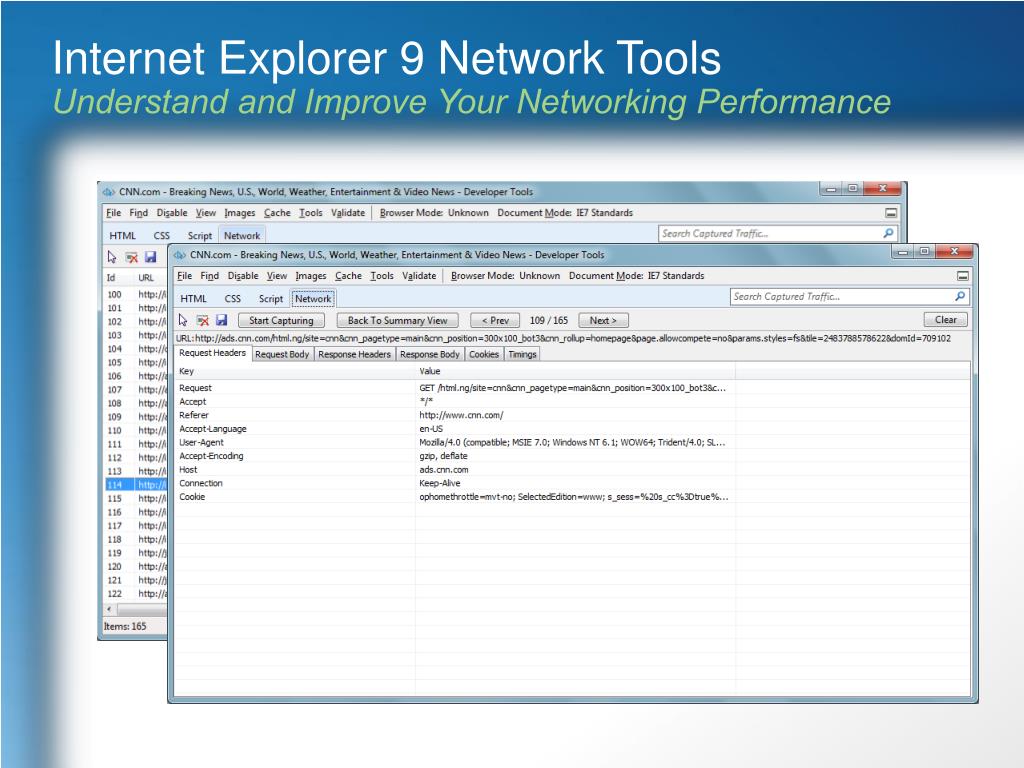Open Browser Mode: Unknown menu in front window

(x=505, y=276)
